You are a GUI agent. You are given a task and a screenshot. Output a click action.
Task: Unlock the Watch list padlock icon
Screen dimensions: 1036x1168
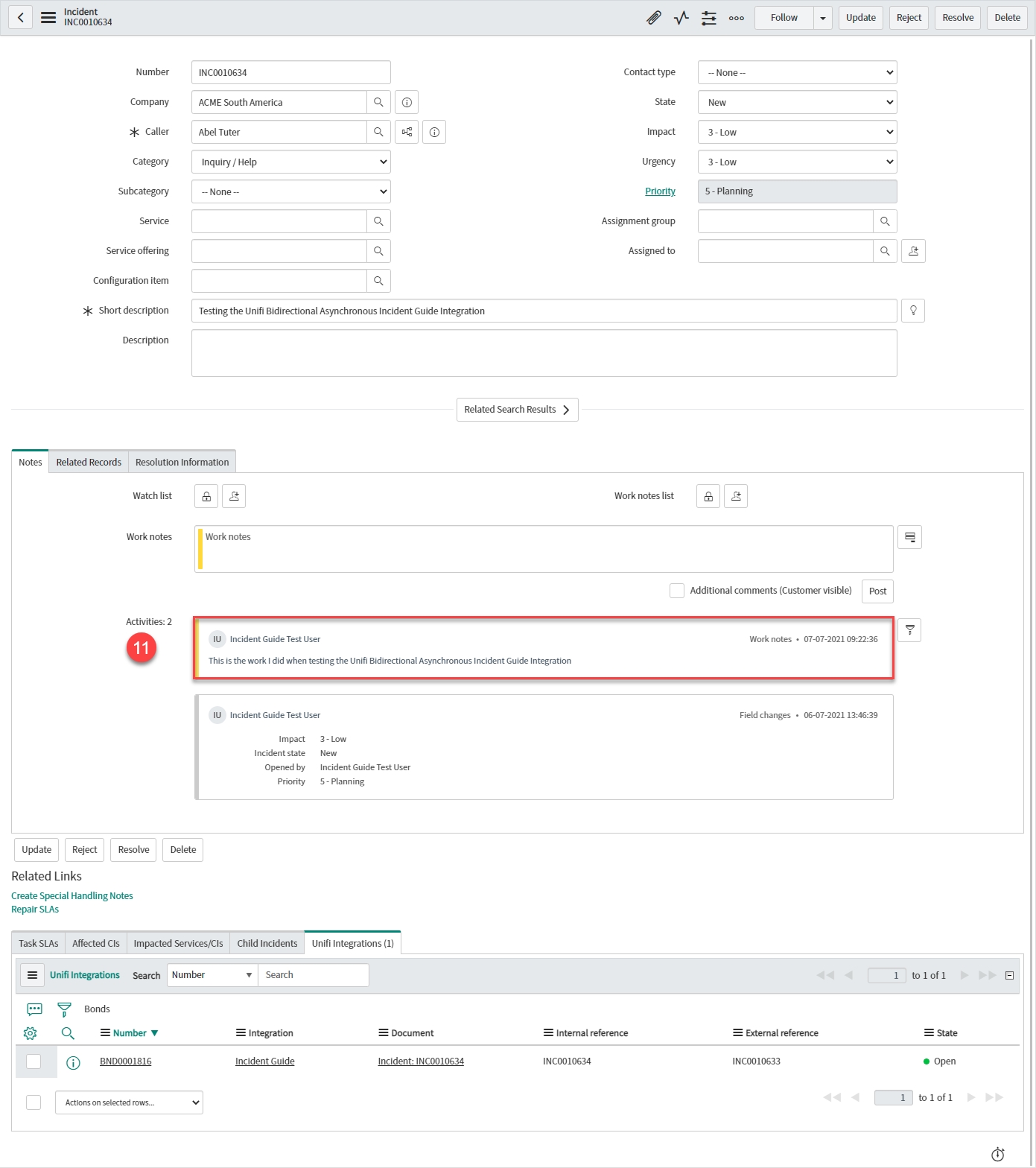tap(206, 496)
